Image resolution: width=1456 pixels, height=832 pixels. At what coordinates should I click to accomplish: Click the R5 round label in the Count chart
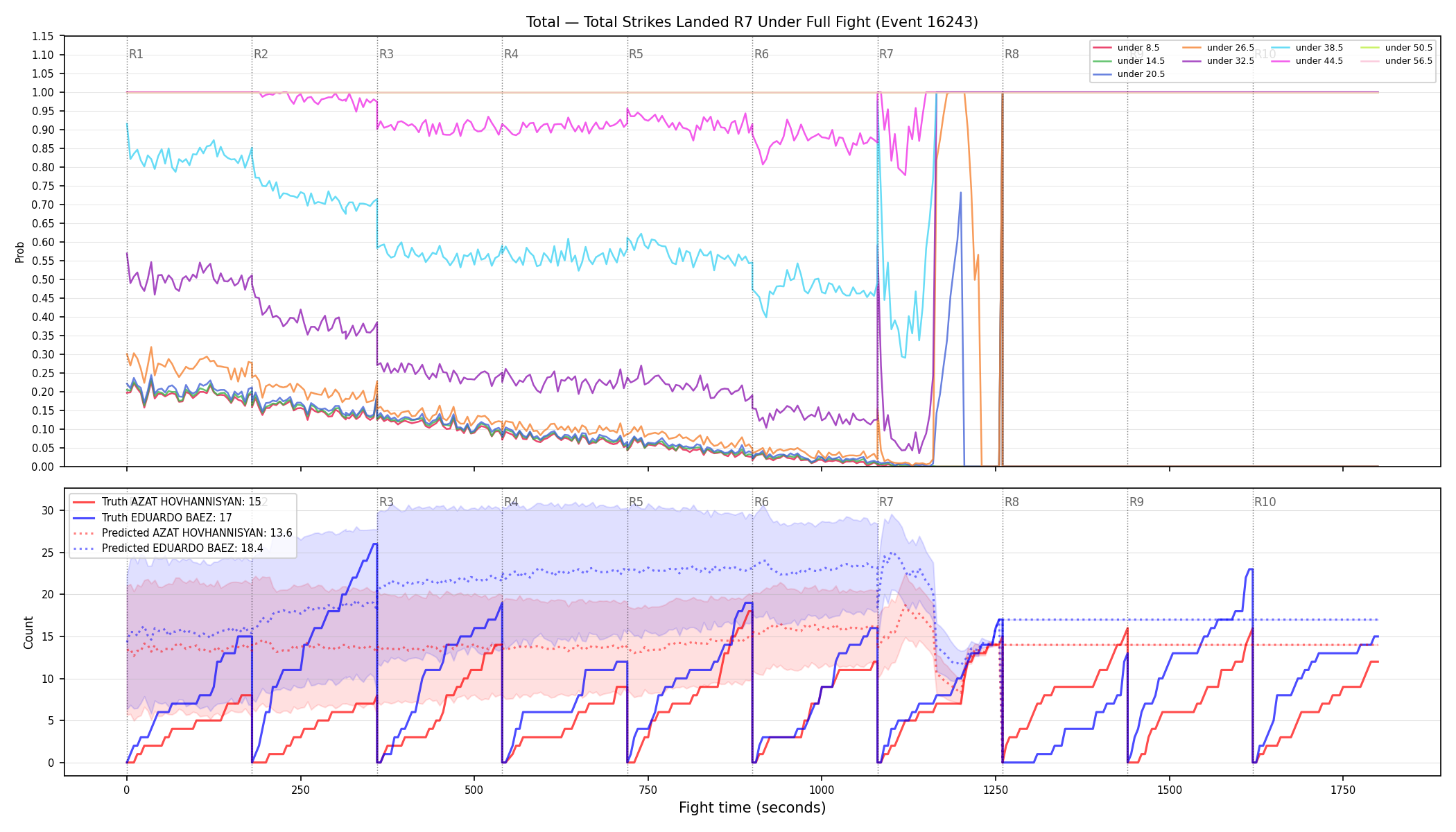[636, 502]
